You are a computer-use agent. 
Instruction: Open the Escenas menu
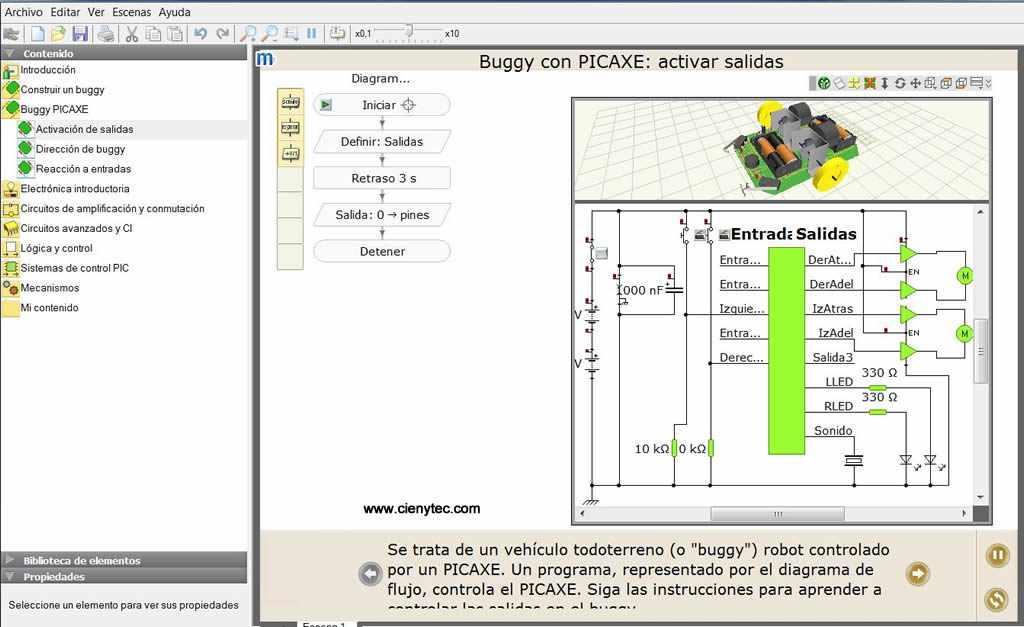[x=132, y=12]
